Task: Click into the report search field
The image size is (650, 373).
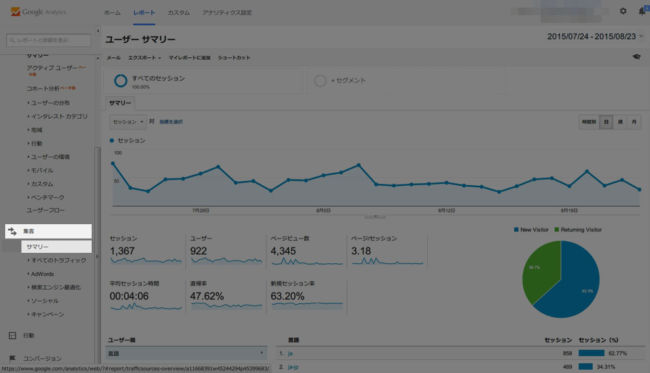Action: (49, 40)
